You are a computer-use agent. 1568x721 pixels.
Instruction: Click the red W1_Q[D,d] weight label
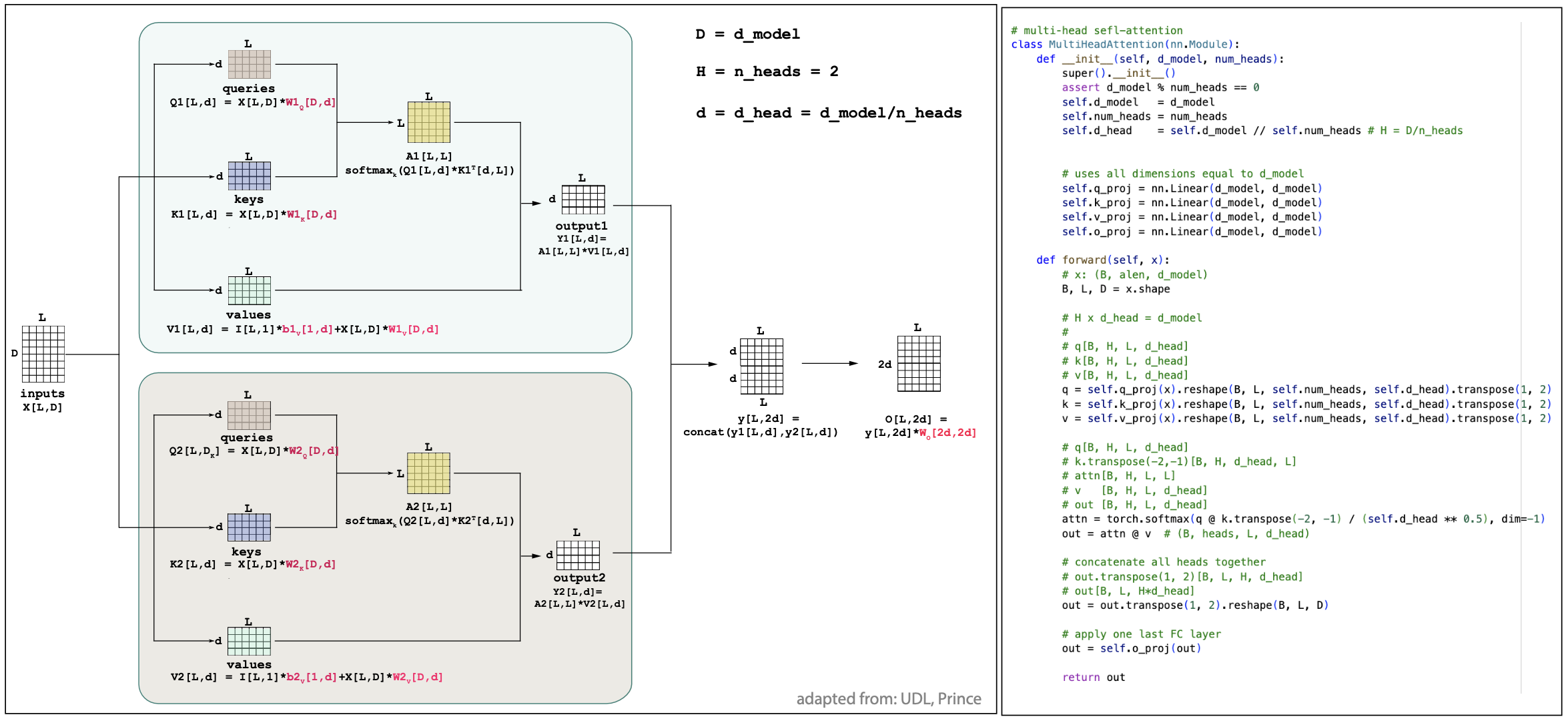pos(310,103)
